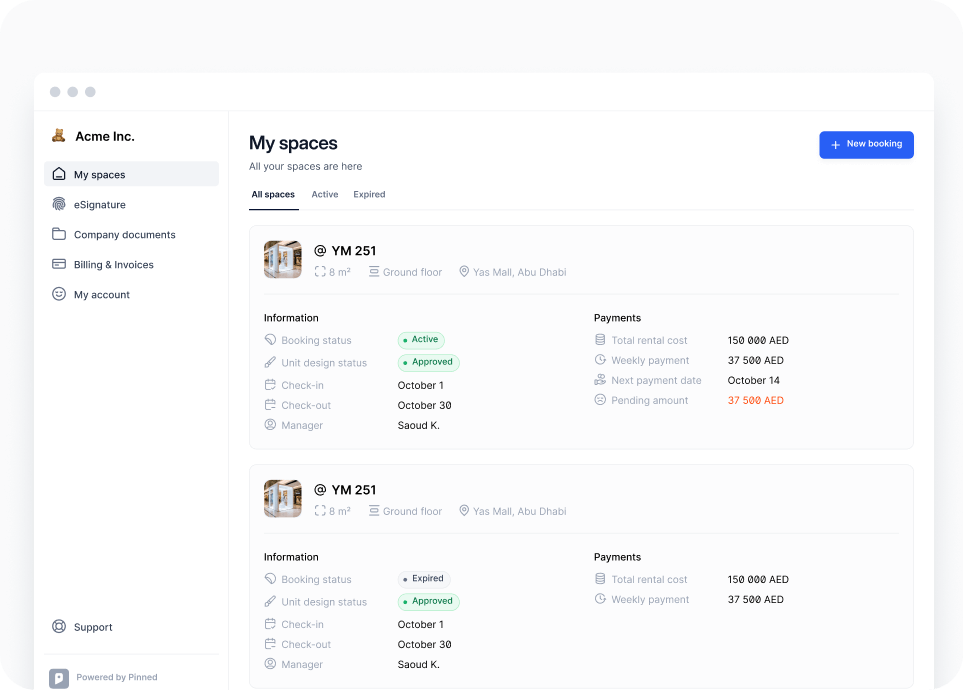Open the second YM 251 space thumbnail
This screenshot has height=690, width=963.
click(282, 498)
